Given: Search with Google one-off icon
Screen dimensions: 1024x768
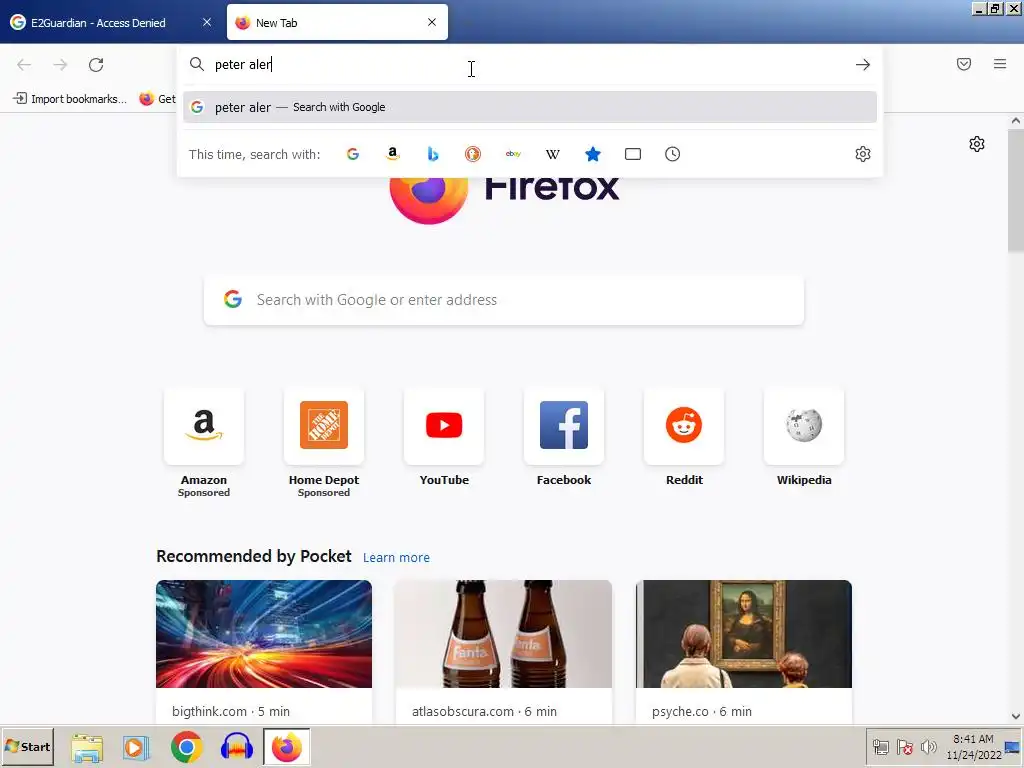Looking at the screenshot, I should point(353,154).
